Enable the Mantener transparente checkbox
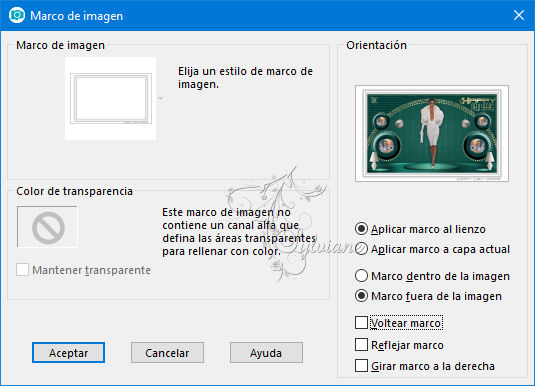 23,270
